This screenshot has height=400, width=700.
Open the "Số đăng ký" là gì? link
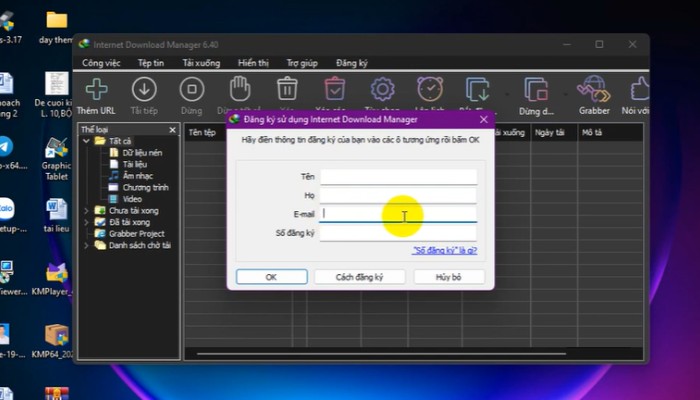click(x=445, y=250)
